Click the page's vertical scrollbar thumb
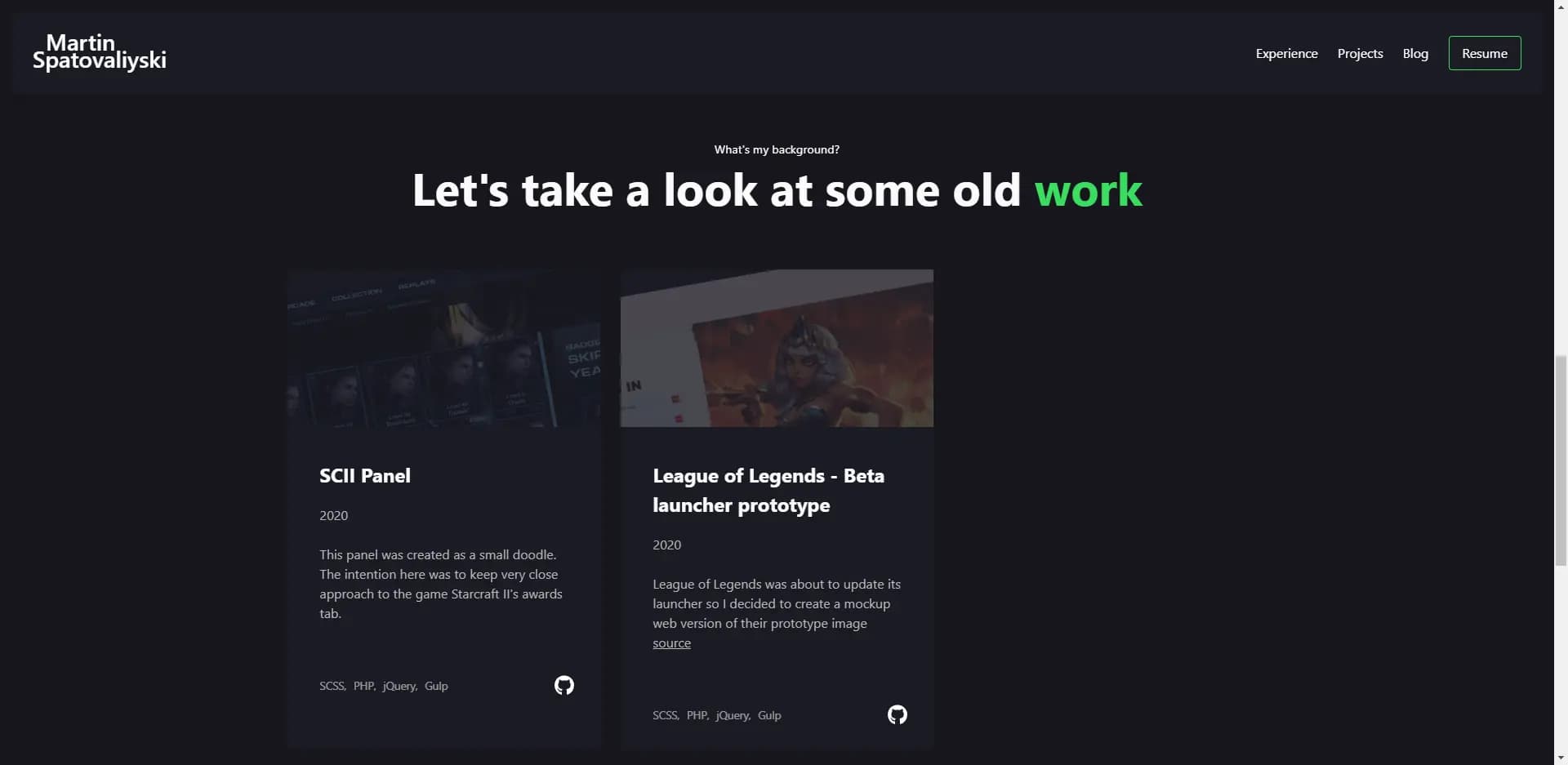1568x765 pixels. [1561, 460]
